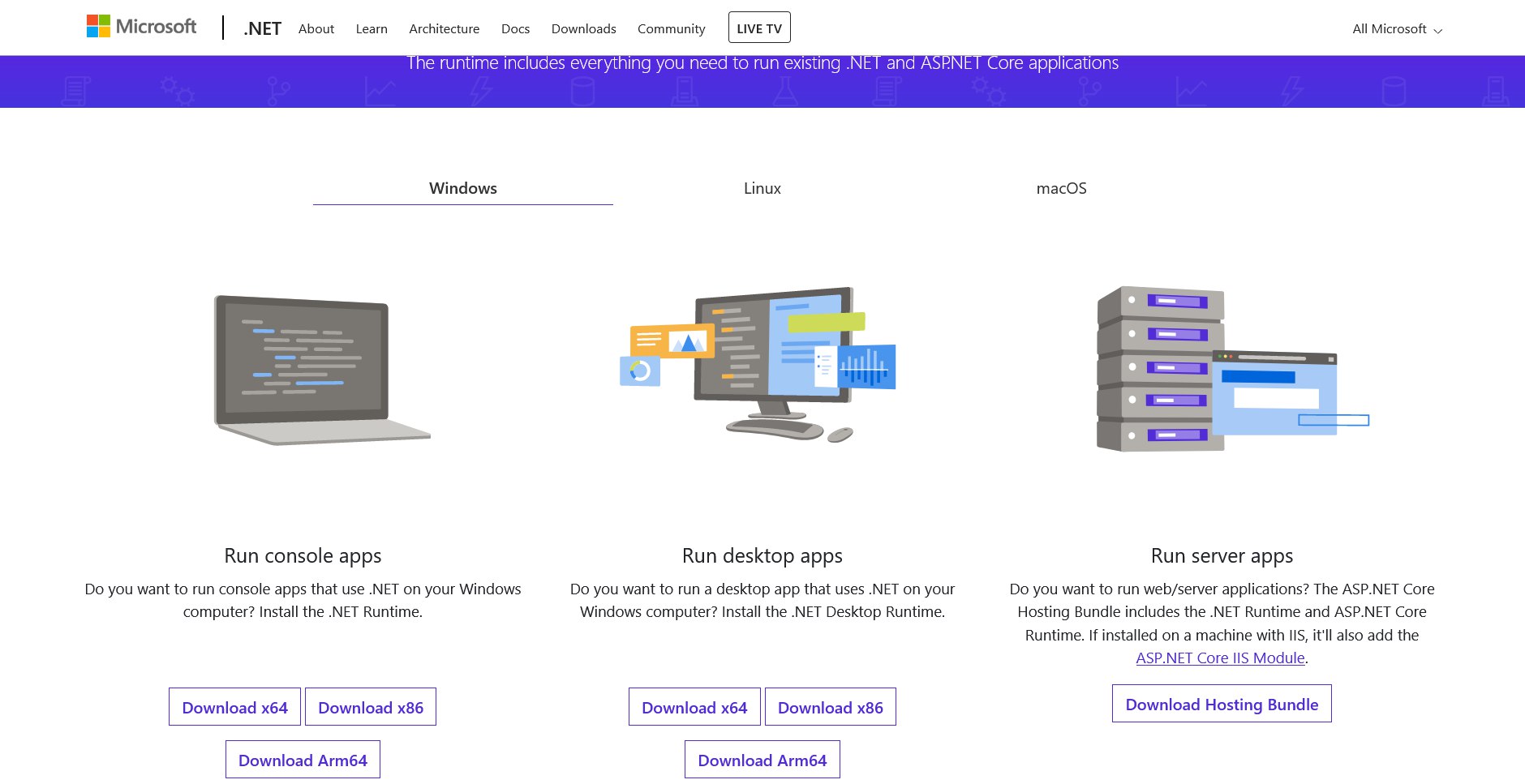The image size is (1525, 784).
Task: Download x64 Desktop Runtime for desktop apps
Action: [694, 707]
